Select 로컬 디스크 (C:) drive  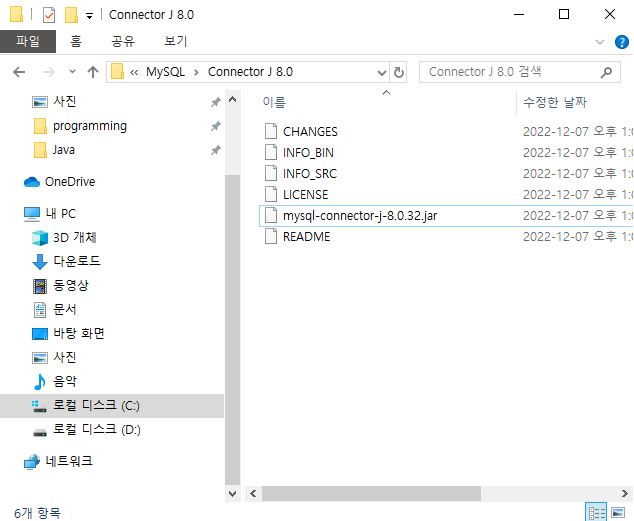[x=112, y=405]
